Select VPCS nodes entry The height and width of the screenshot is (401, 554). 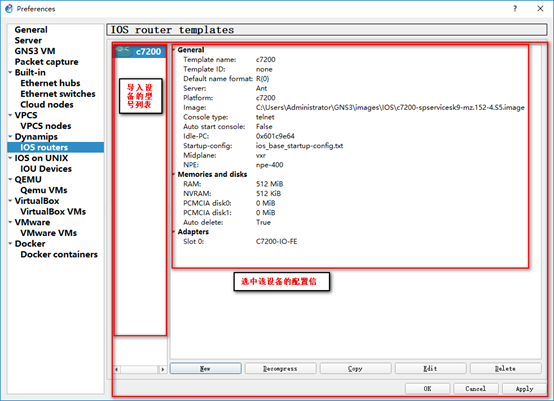click(46, 126)
